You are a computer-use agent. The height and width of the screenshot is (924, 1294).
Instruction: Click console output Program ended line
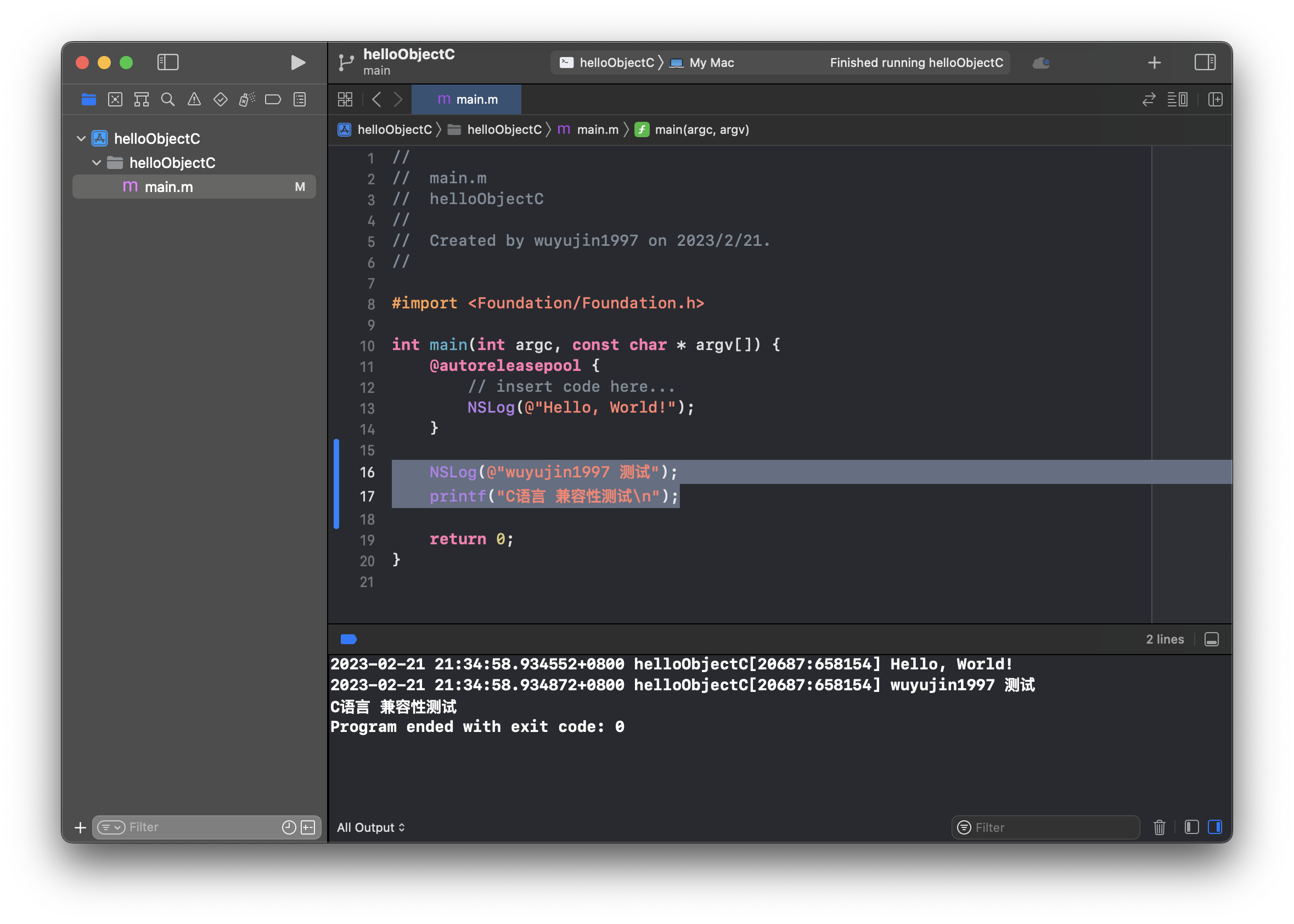coord(477,726)
